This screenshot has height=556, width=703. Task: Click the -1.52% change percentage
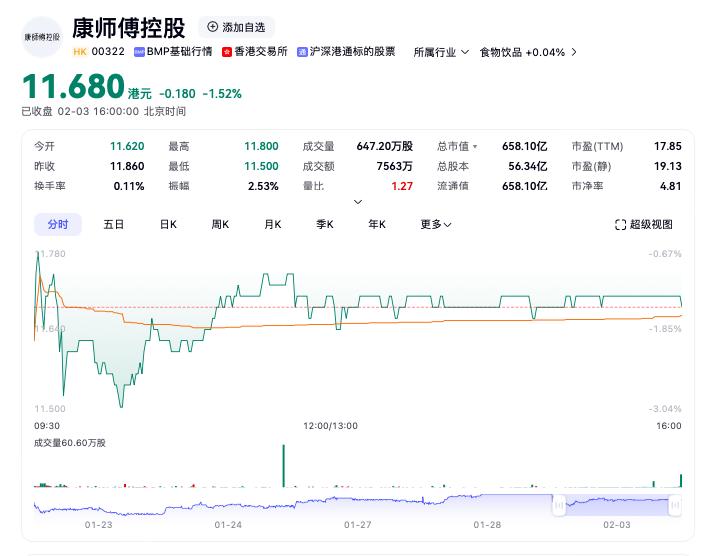coord(222,94)
